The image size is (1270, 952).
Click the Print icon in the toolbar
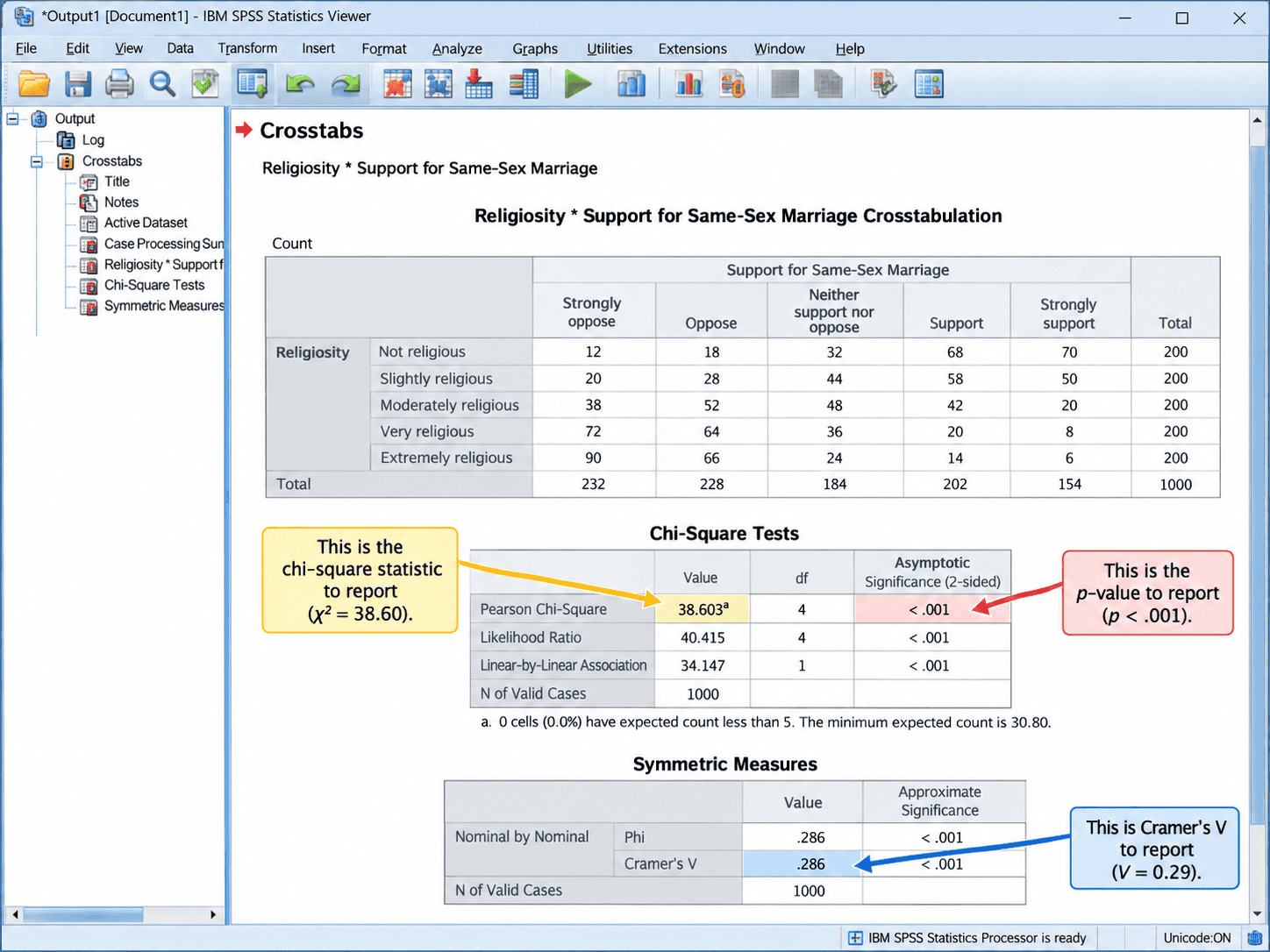pos(119,84)
